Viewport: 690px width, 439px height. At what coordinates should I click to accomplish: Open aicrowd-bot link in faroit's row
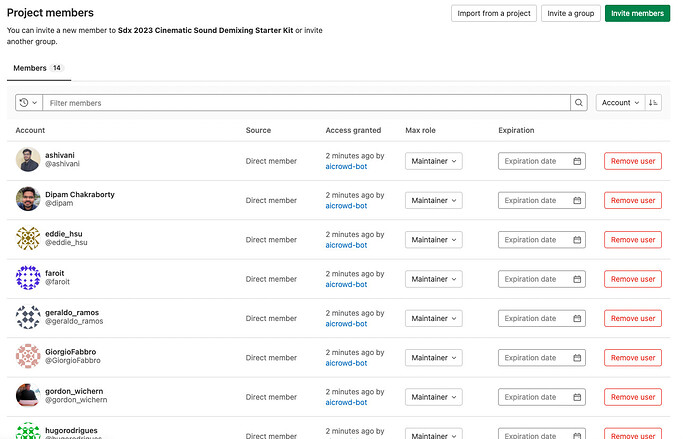[346, 284]
